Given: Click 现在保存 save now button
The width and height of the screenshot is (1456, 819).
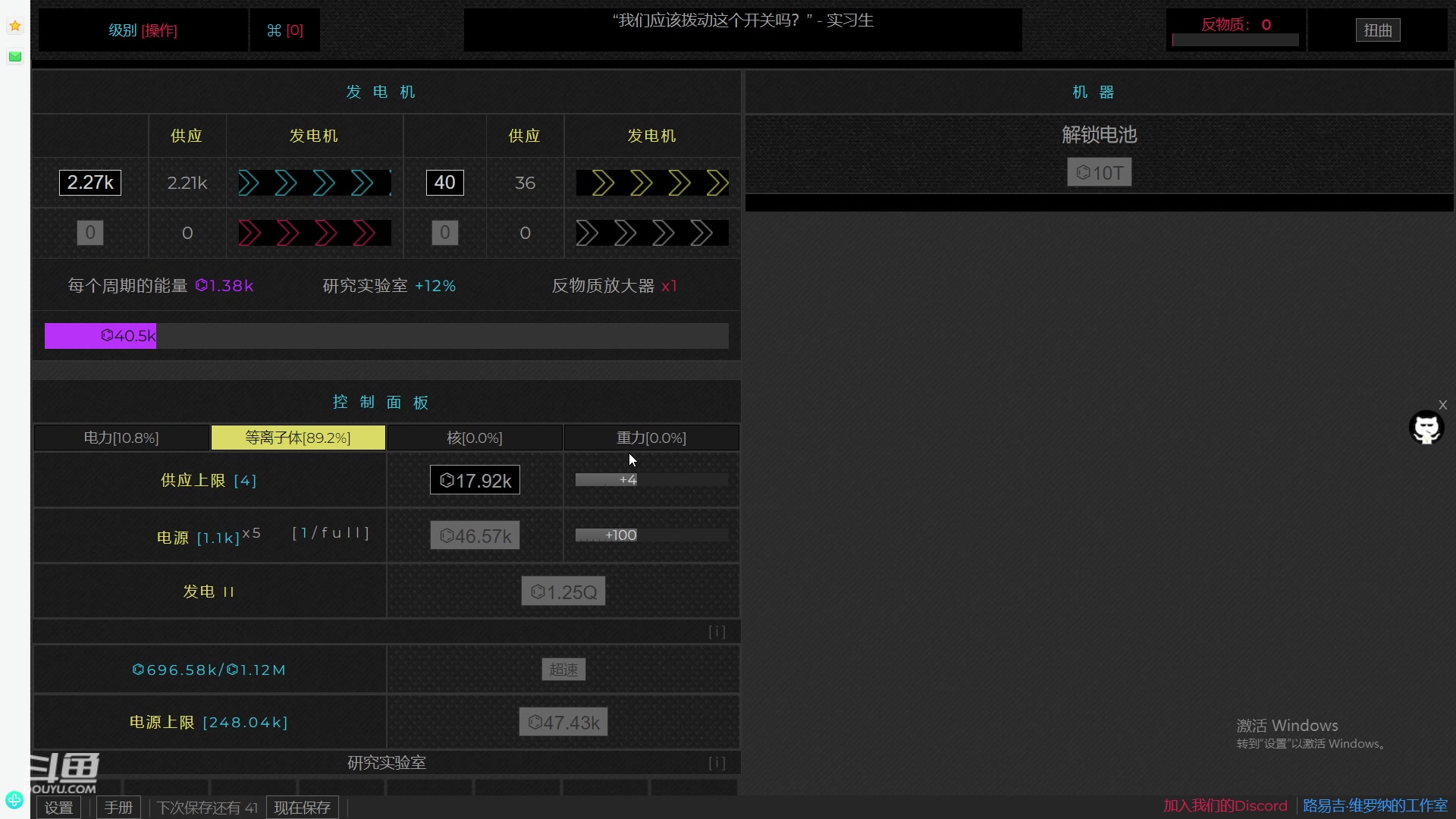Looking at the screenshot, I should (303, 808).
